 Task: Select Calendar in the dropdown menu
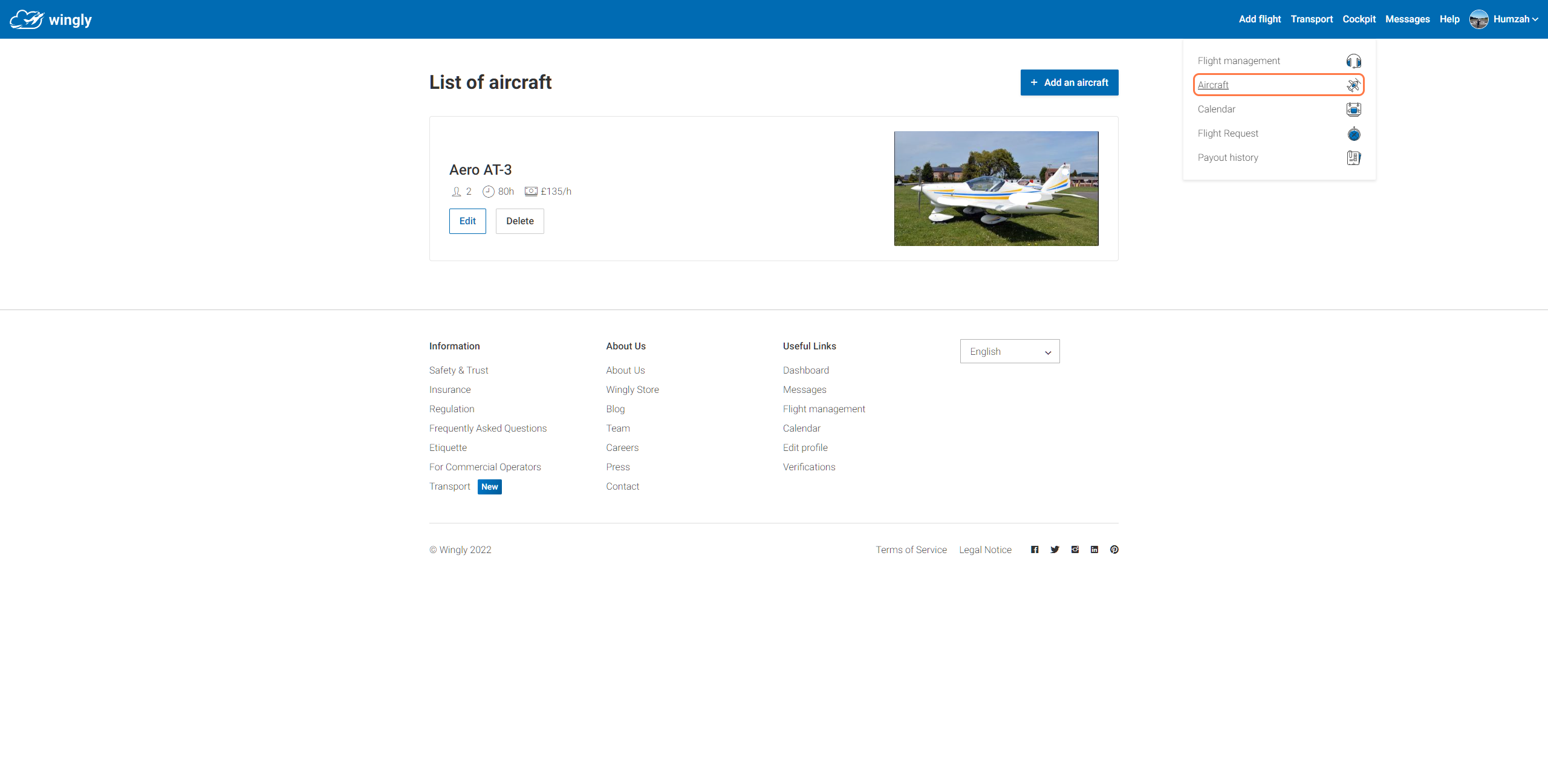(x=1279, y=109)
